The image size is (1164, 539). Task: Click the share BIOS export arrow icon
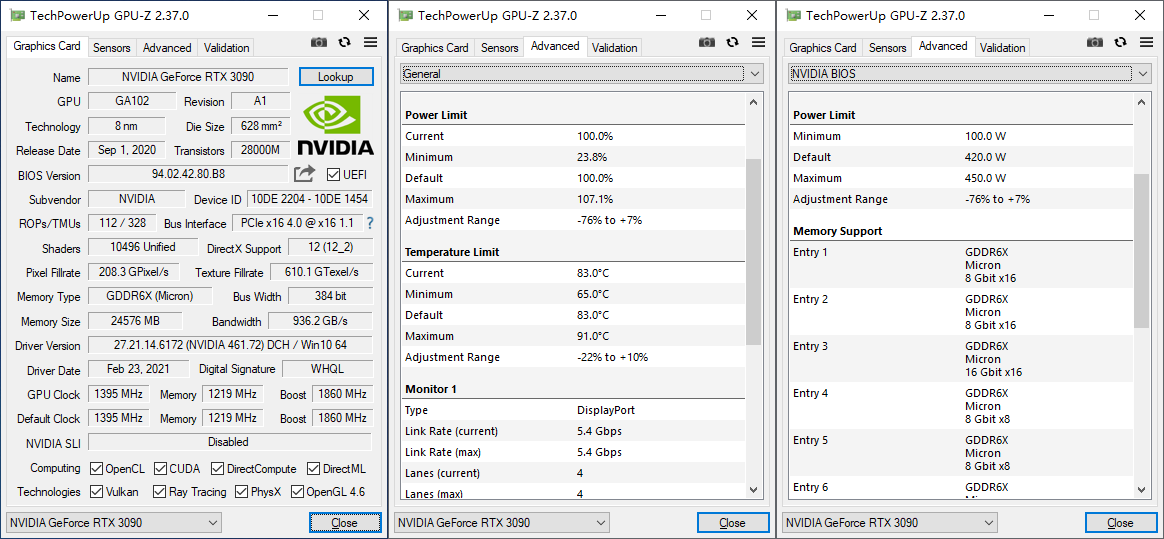[x=305, y=174]
